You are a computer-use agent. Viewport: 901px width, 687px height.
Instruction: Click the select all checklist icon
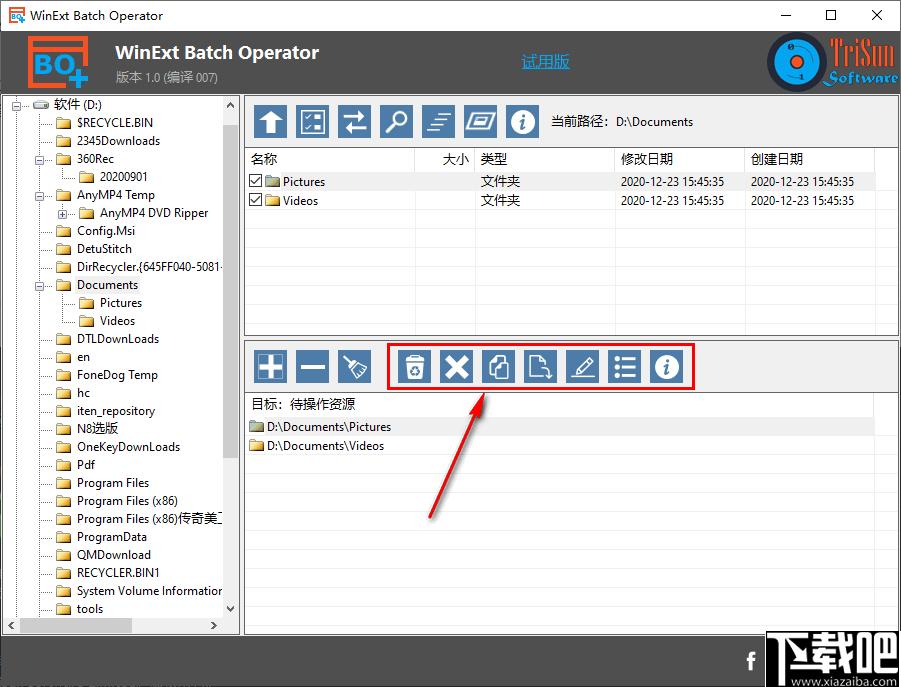(312, 121)
